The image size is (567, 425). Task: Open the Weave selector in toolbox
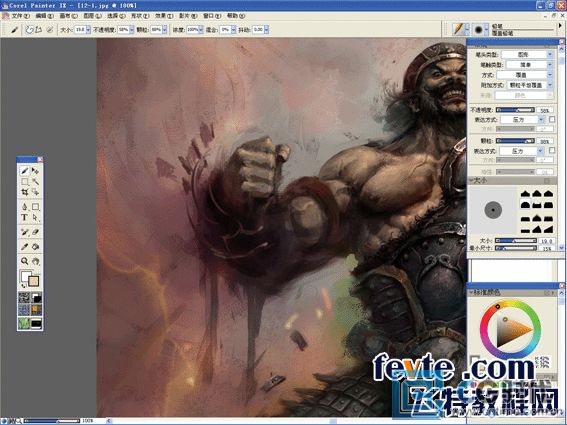point(36,310)
